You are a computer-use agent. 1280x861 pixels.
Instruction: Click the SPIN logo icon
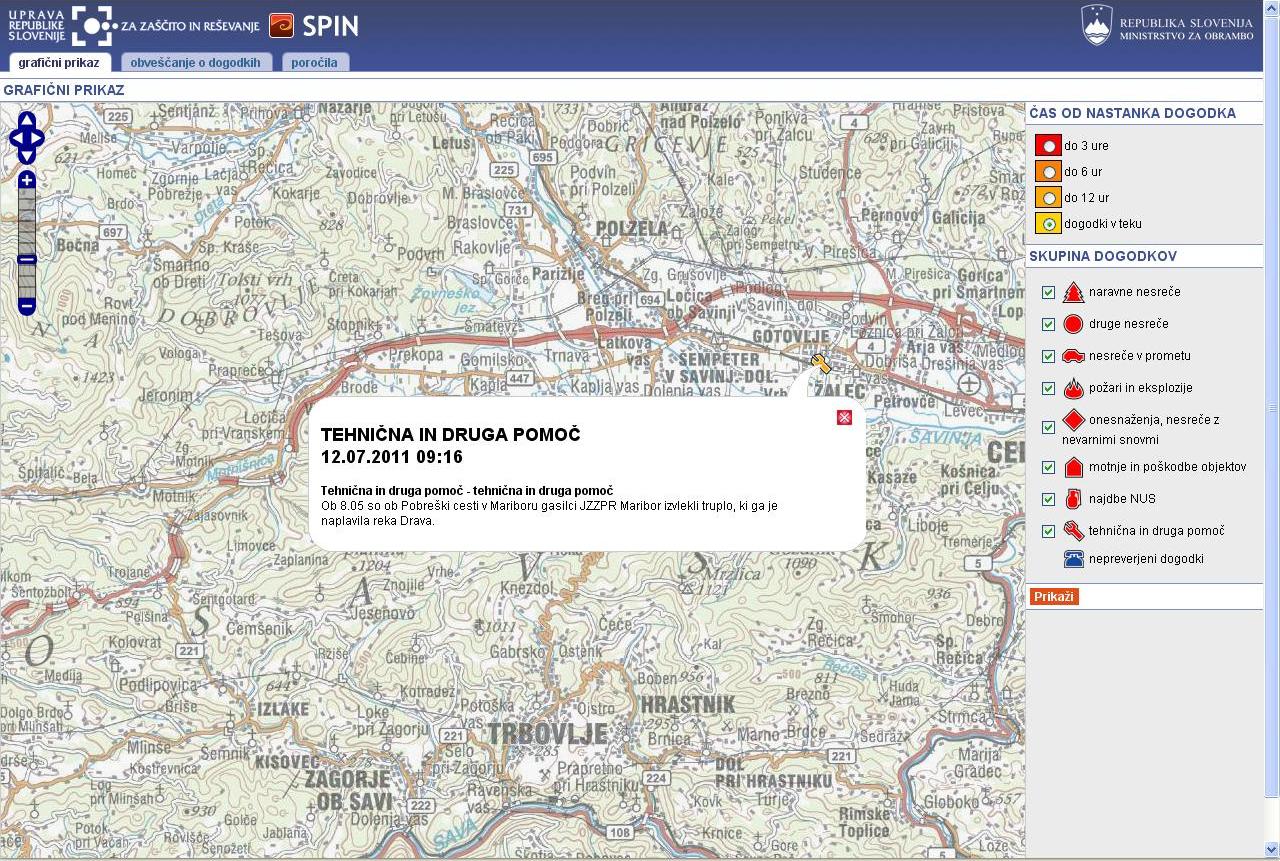(x=281, y=26)
